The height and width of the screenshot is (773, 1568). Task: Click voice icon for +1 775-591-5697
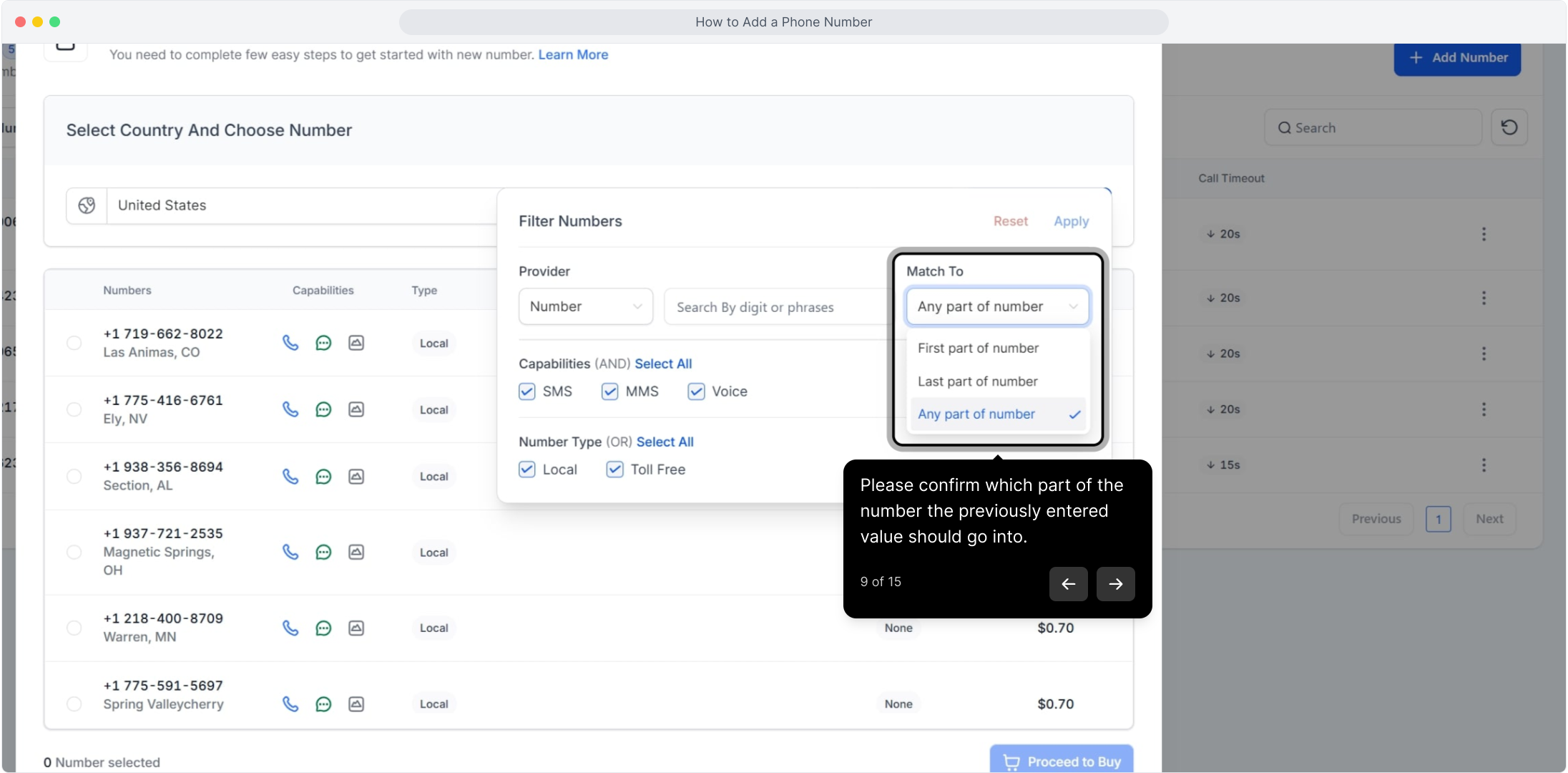tap(290, 704)
